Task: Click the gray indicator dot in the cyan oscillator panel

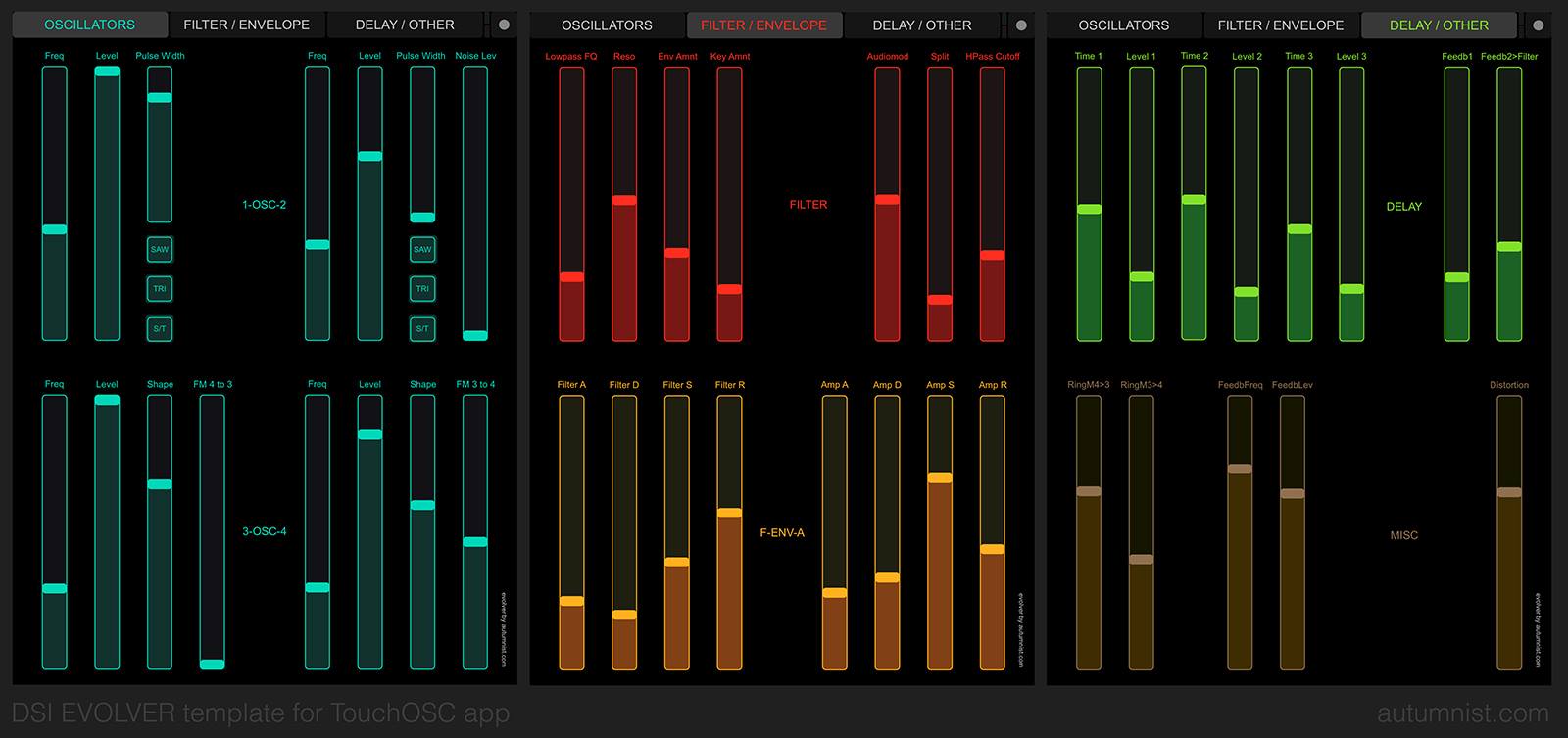Action: coord(504,25)
